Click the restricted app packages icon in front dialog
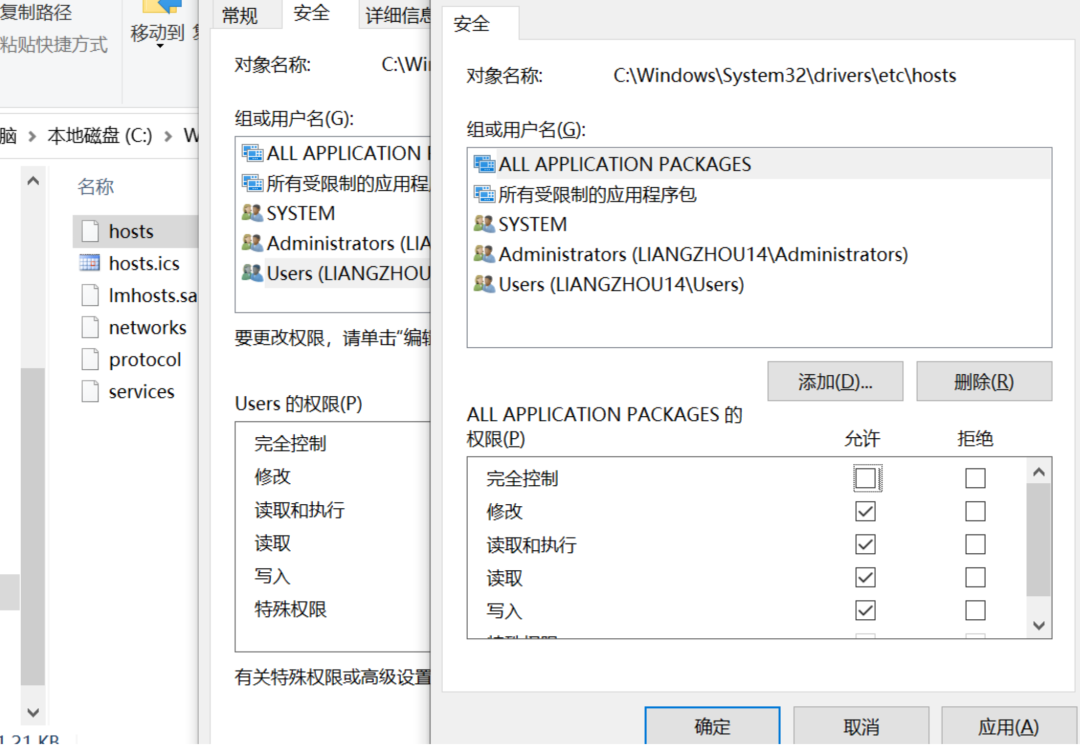The width and height of the screenshot is (1080, 747). (484, 194)
